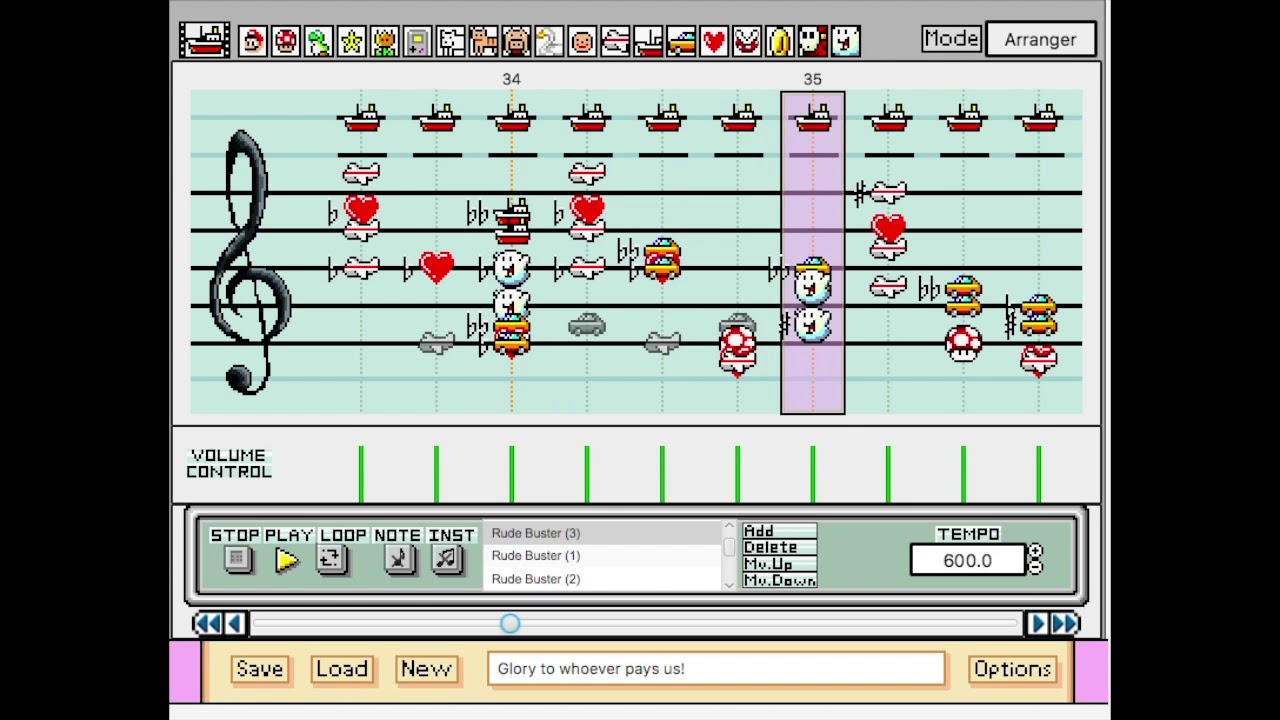Select the Mushroom instrument icon
This screenshot has width=1280, height=720.
pos(285,41)
